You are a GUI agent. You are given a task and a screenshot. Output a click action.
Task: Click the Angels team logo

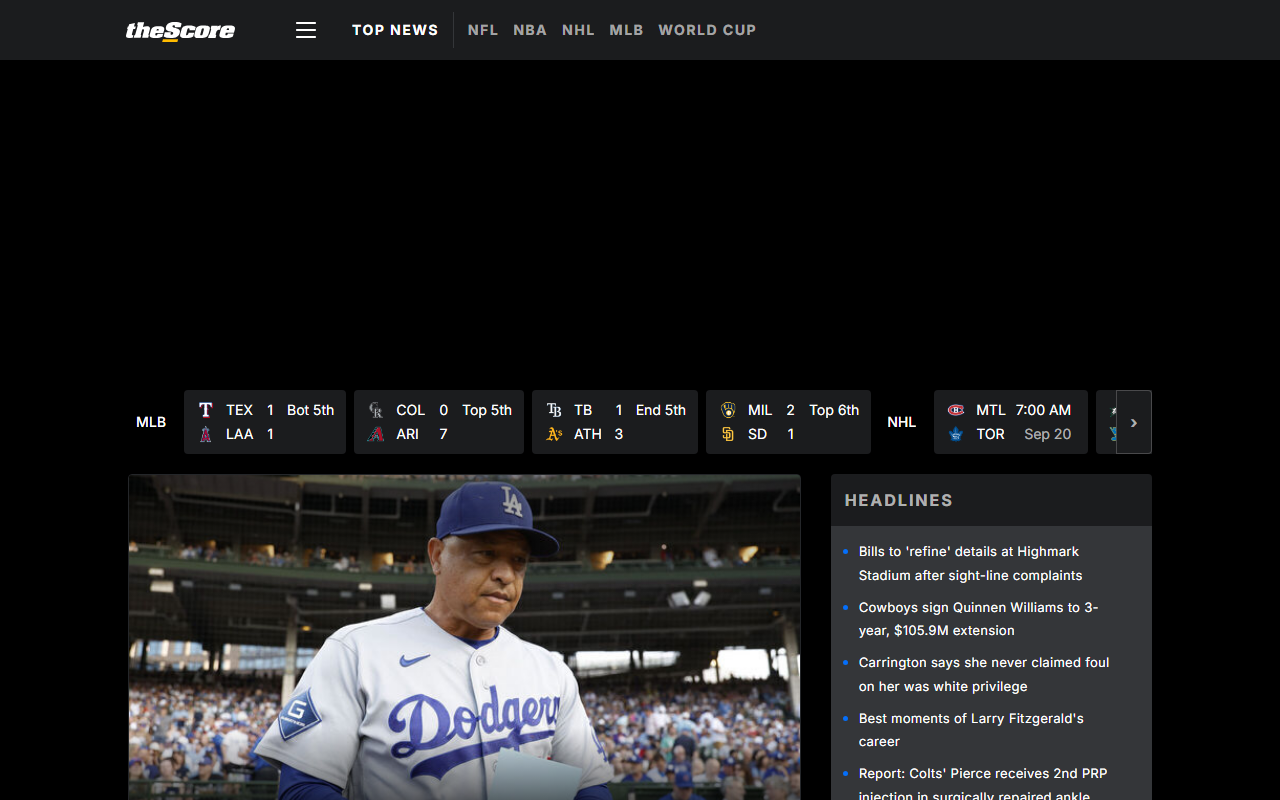coord(206,434)
